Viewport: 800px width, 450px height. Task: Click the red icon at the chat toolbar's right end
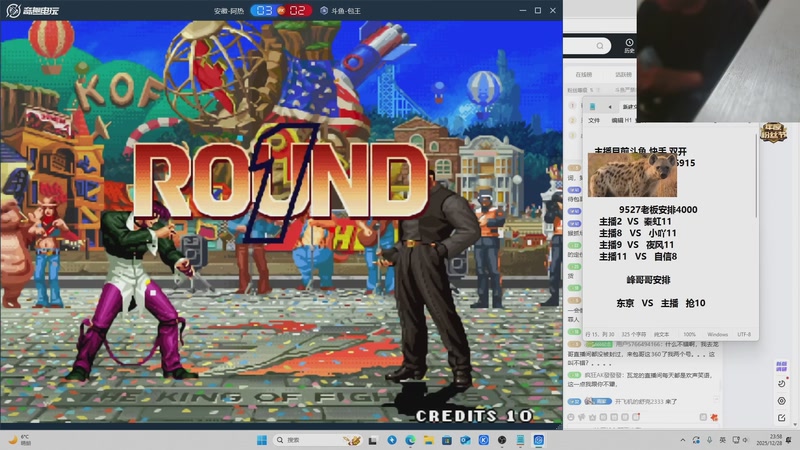[714, 417]
